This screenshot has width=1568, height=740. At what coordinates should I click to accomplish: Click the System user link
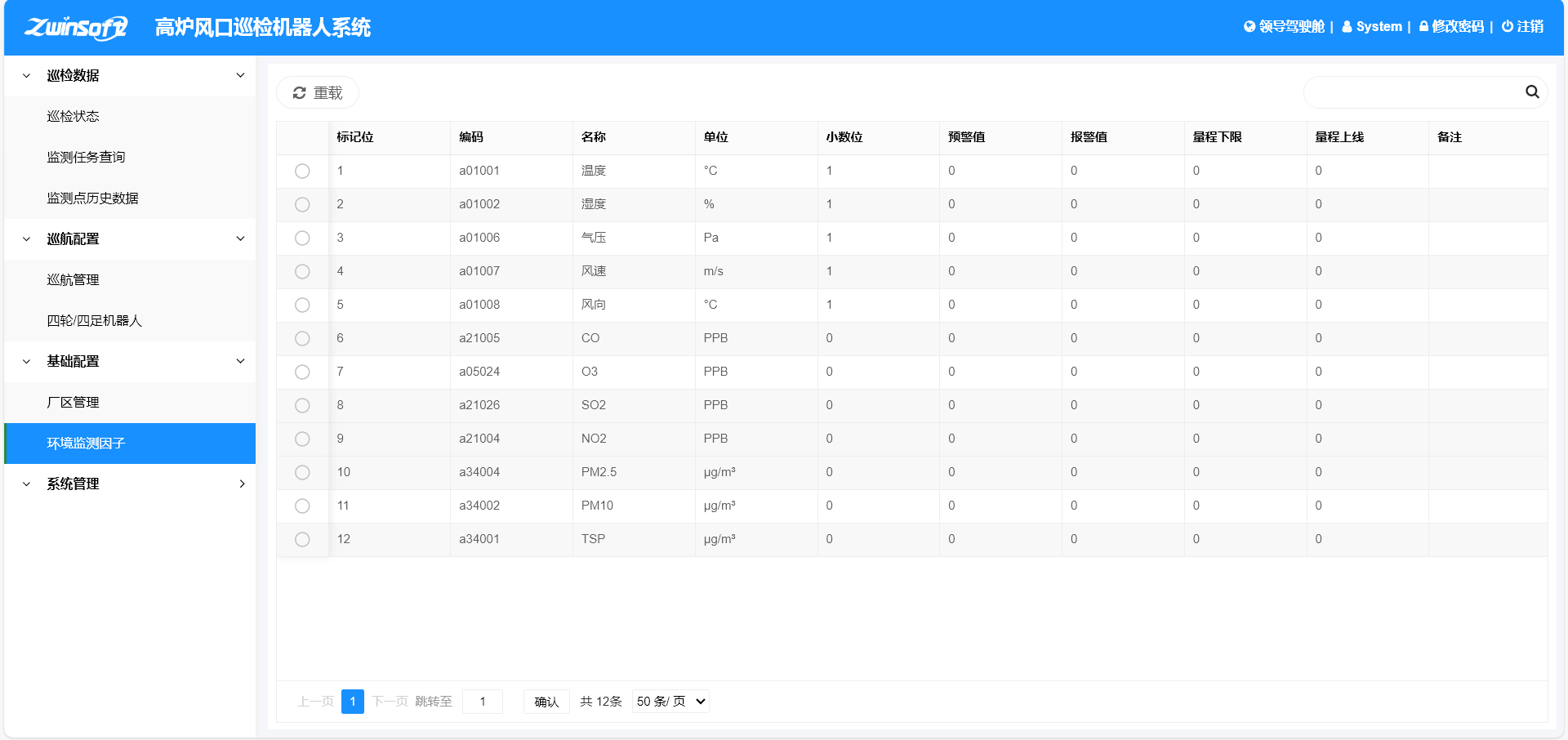[x=1372, y=27]
